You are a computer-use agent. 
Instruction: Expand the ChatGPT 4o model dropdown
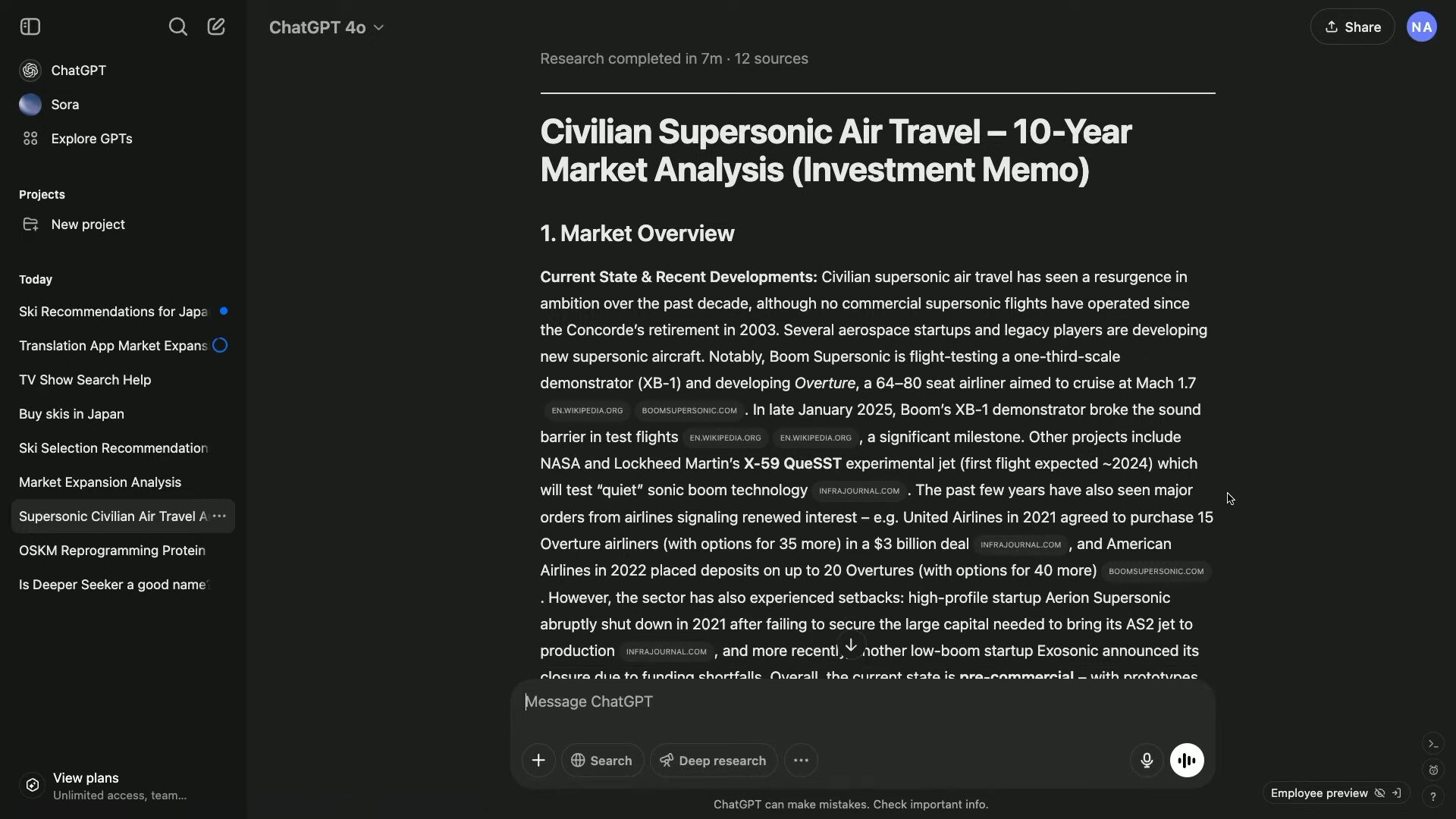[326, 27]
